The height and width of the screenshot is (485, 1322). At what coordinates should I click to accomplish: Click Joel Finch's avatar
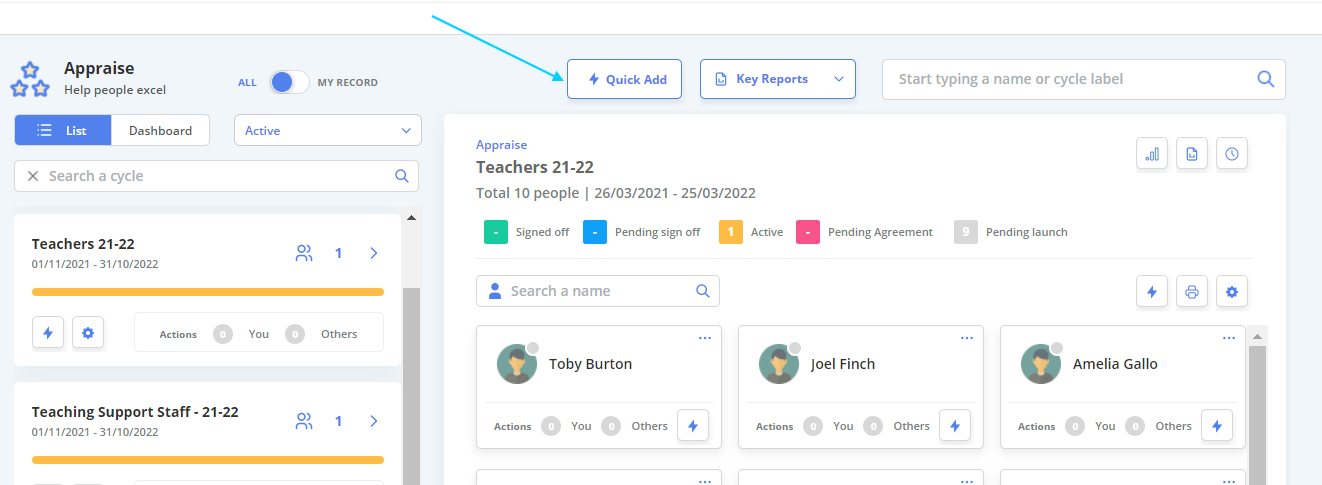pos(779,364)
